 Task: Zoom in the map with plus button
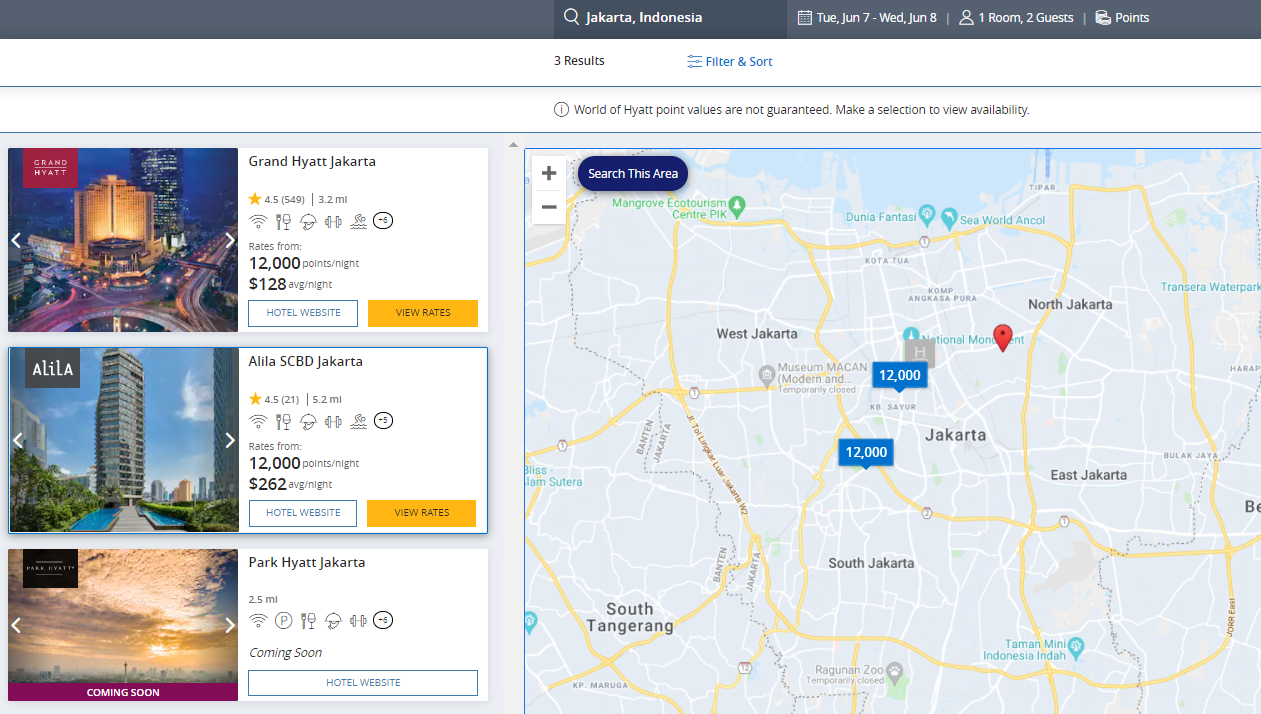(549, 174)
